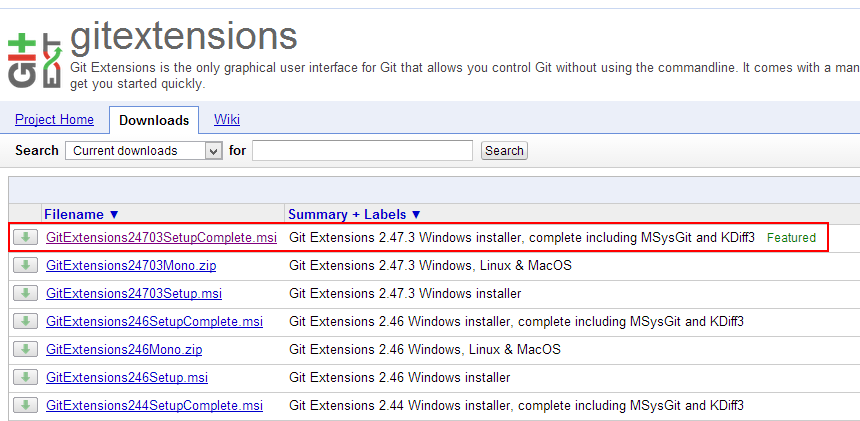Switch to the Wiki tab
Viewport: 860px width, 421px height.
227,120
